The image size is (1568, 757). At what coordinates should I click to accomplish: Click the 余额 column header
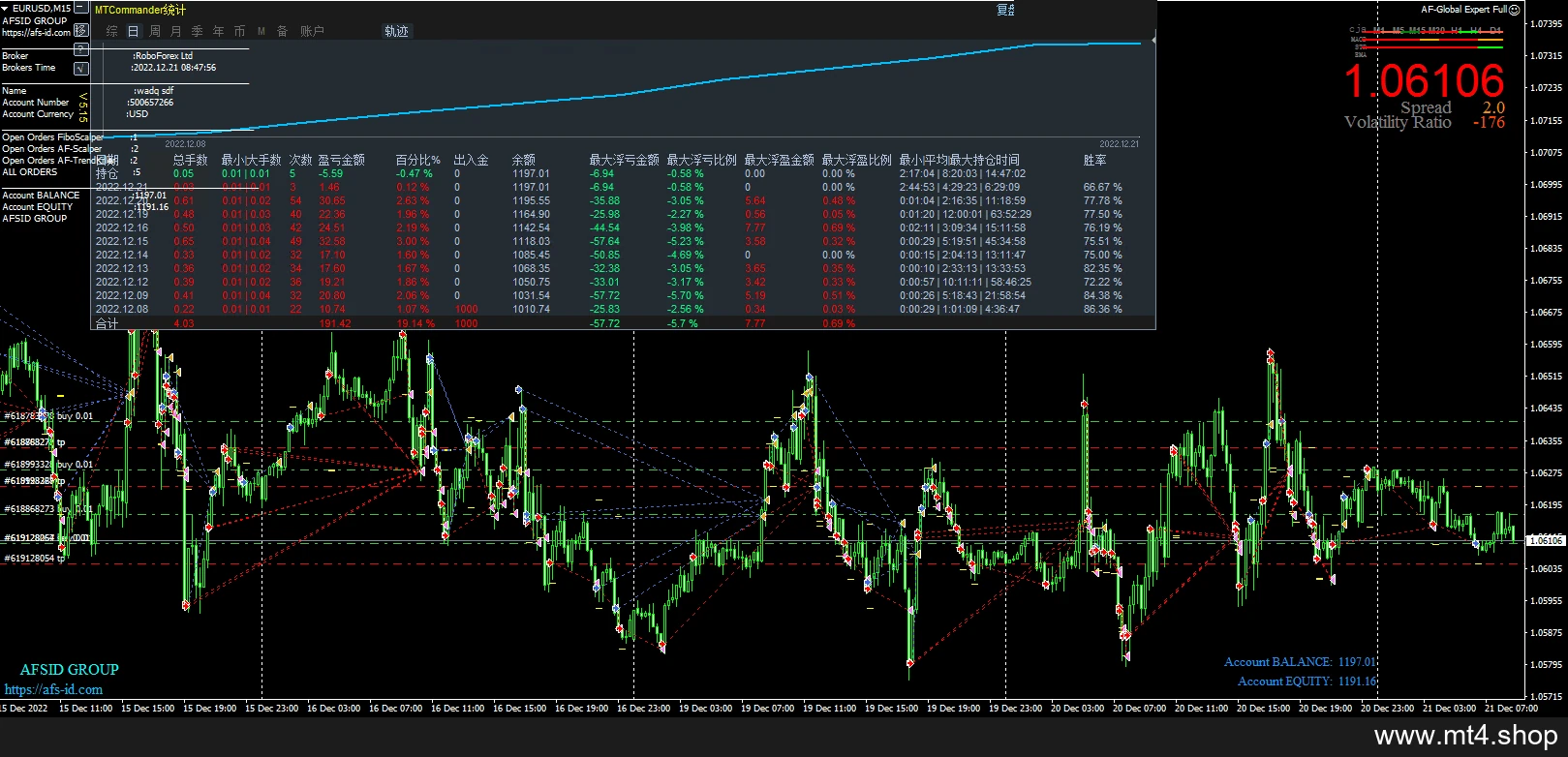coord(524,160)
